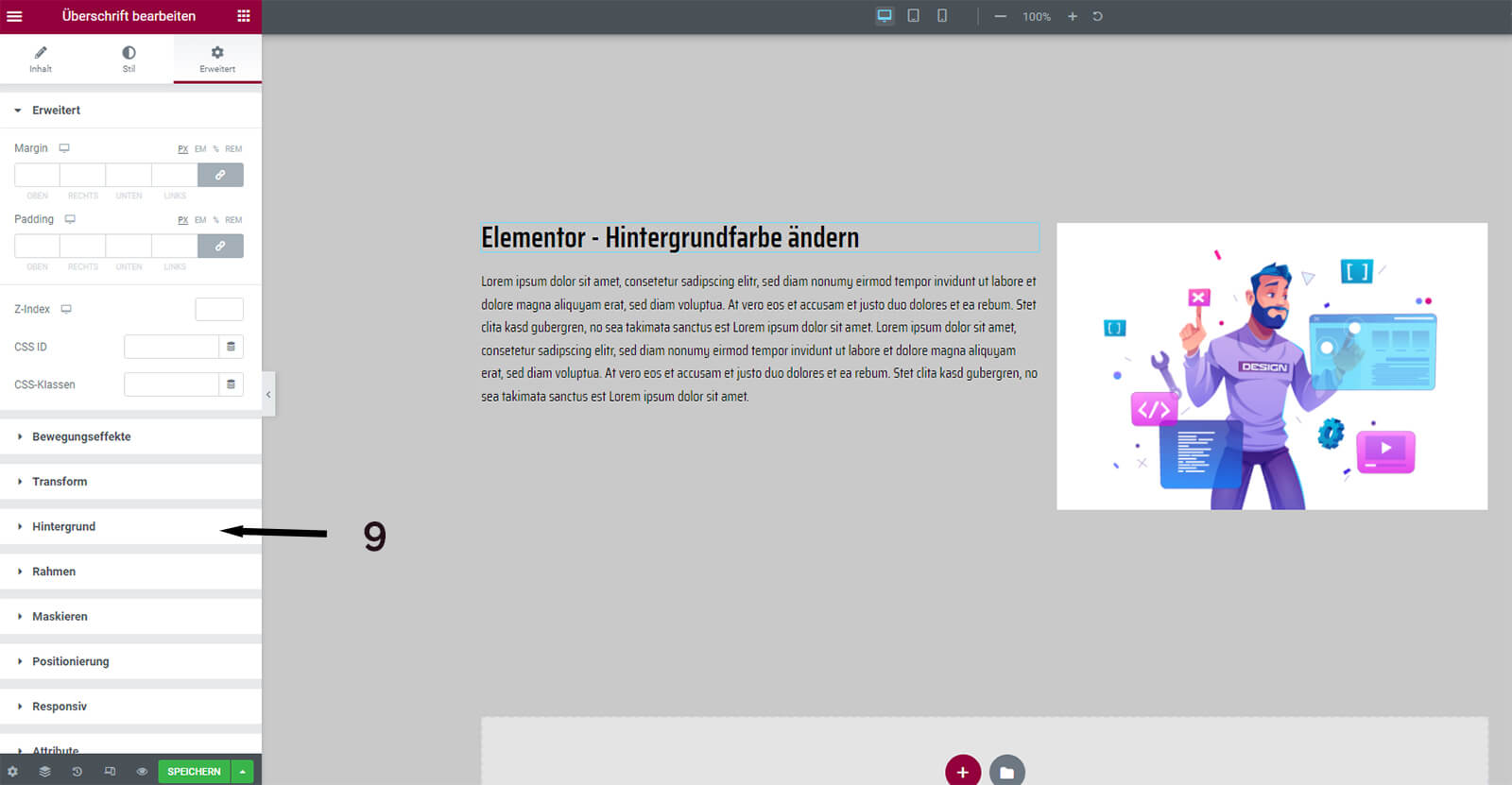The width and height of the screenshot is (1512, 785).
Task: Switch to mobile preview mode
Action: (942, 16)
